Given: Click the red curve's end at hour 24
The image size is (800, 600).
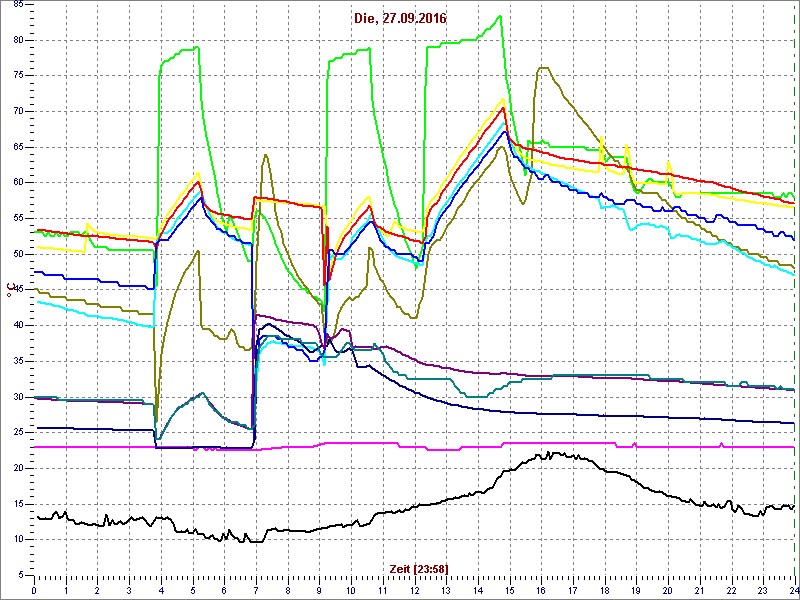Looking at the screenshot, I should pos(792,204).
